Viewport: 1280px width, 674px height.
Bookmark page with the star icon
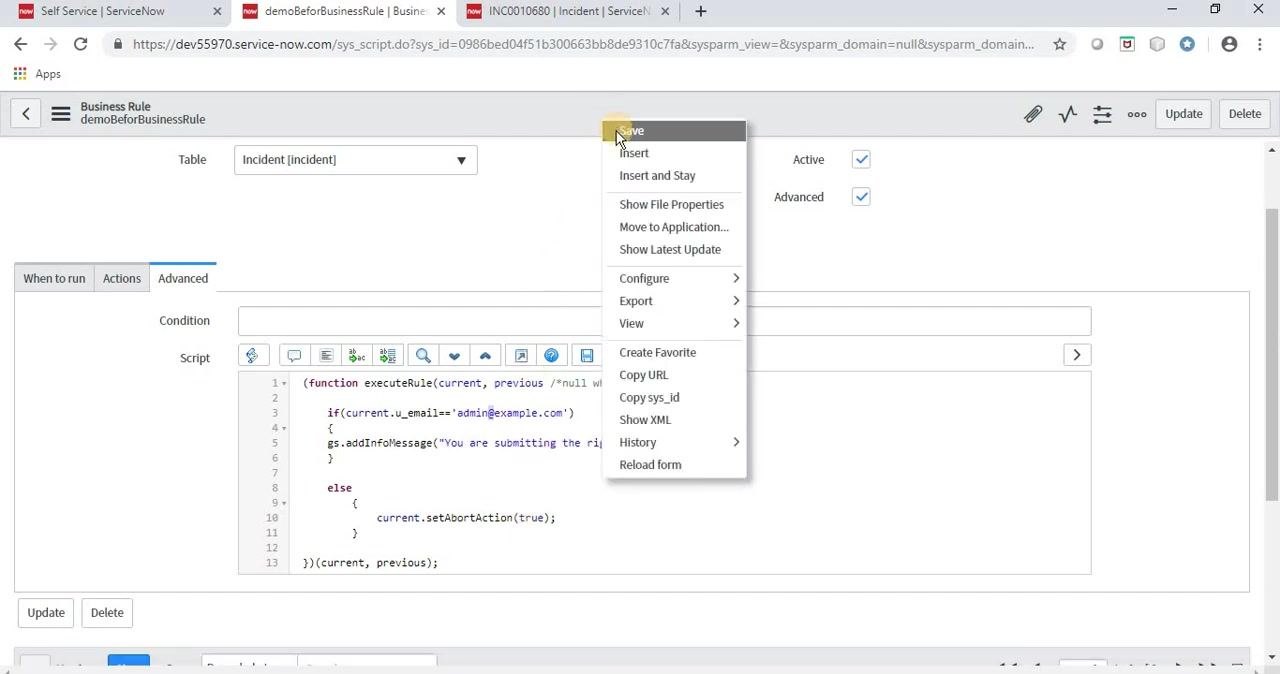(x=1059, y=44)
